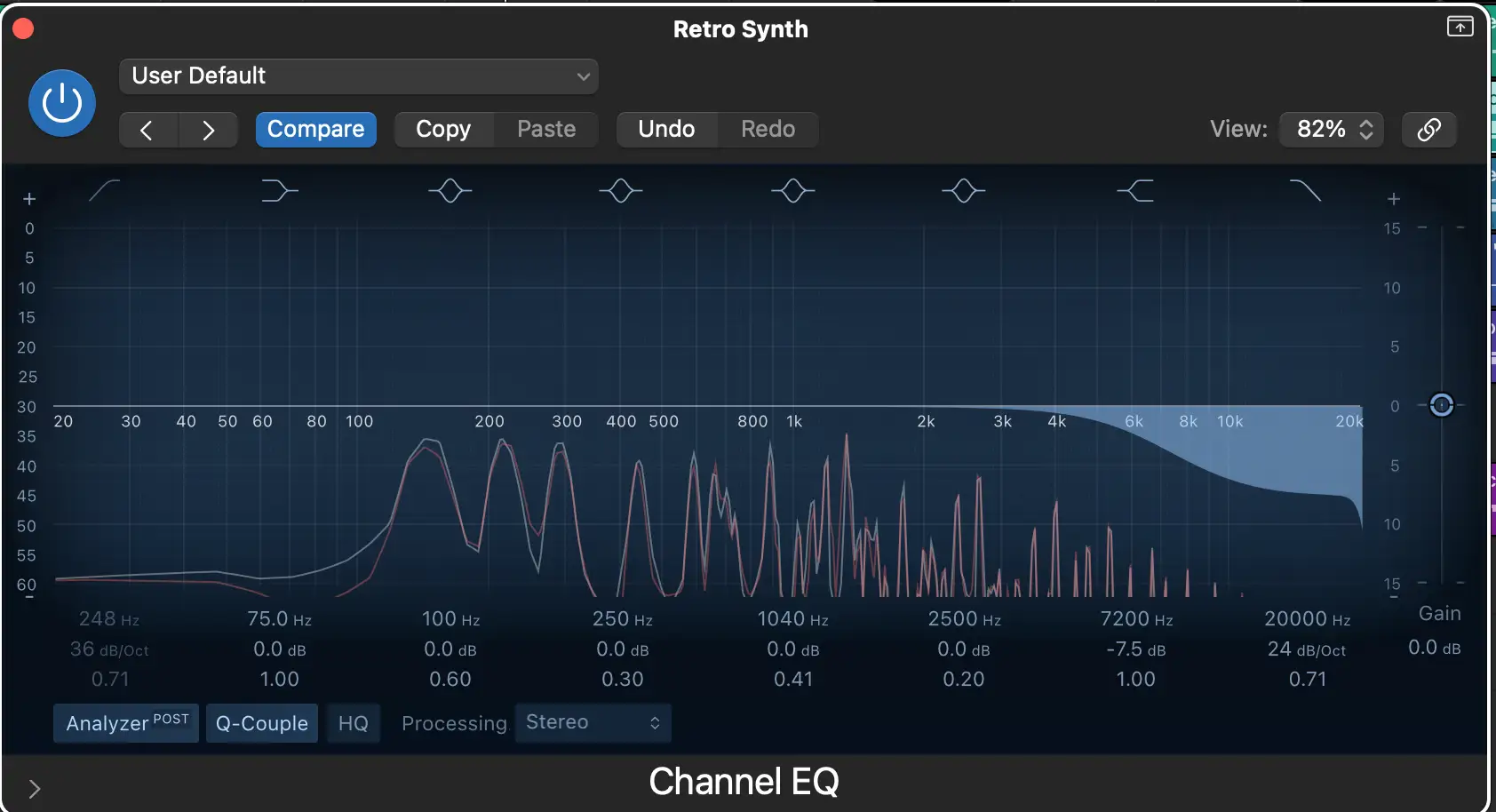Click the low shelf filter band icon
The width and height of the screenshot is (1496, 812).
pyautogui.click(x=279, y=190)
